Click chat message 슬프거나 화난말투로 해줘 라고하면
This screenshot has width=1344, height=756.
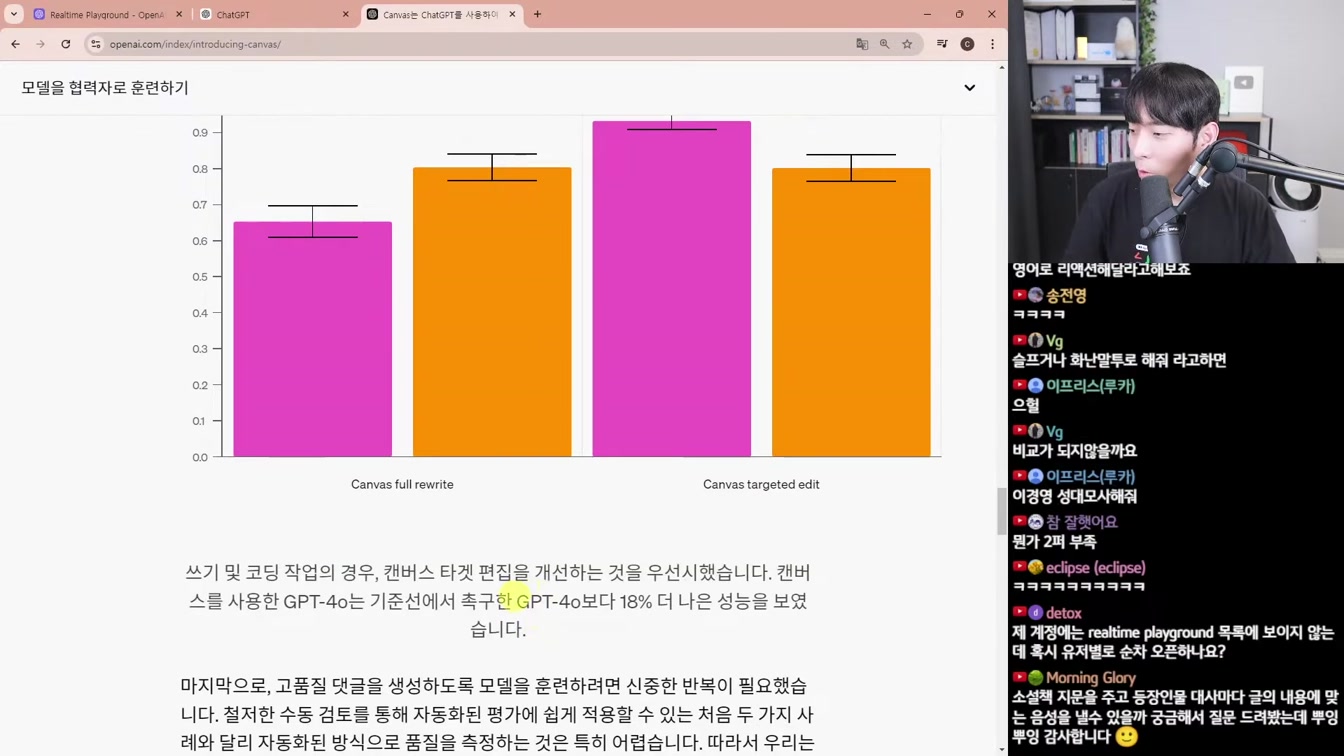click(x=1119, y=360)
